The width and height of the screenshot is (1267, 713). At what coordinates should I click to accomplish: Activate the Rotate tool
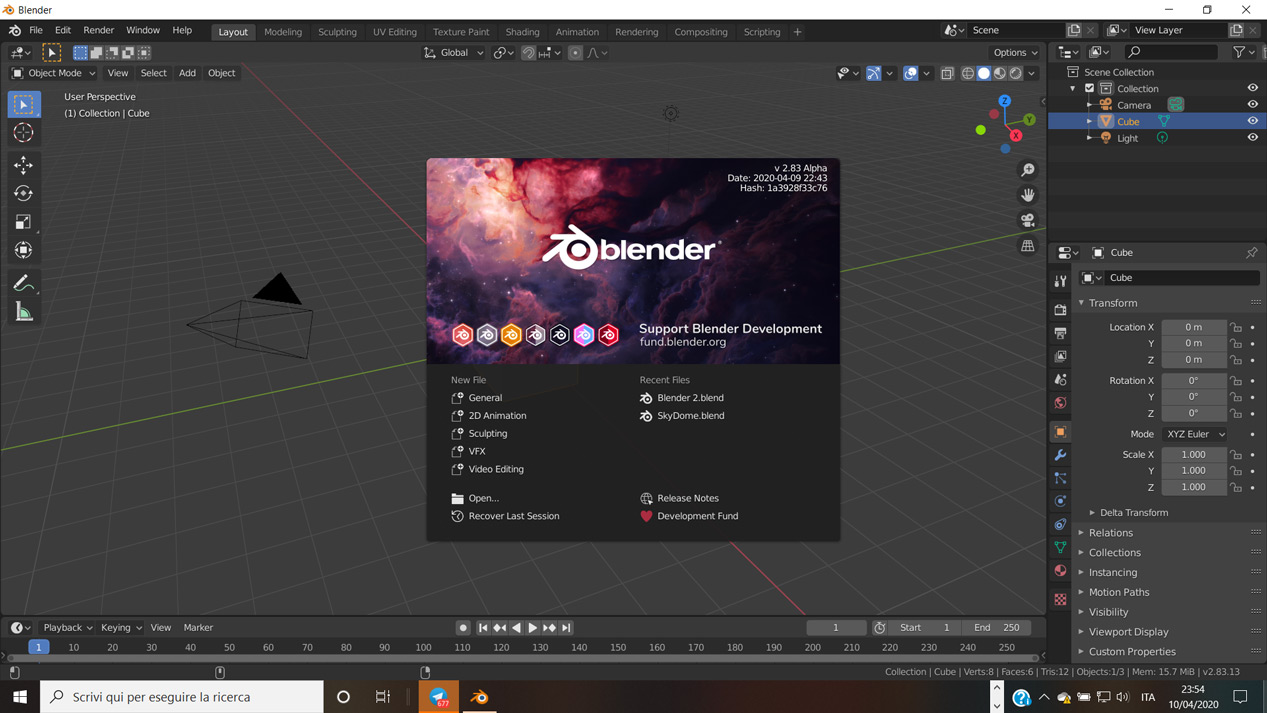click(24, 193)
